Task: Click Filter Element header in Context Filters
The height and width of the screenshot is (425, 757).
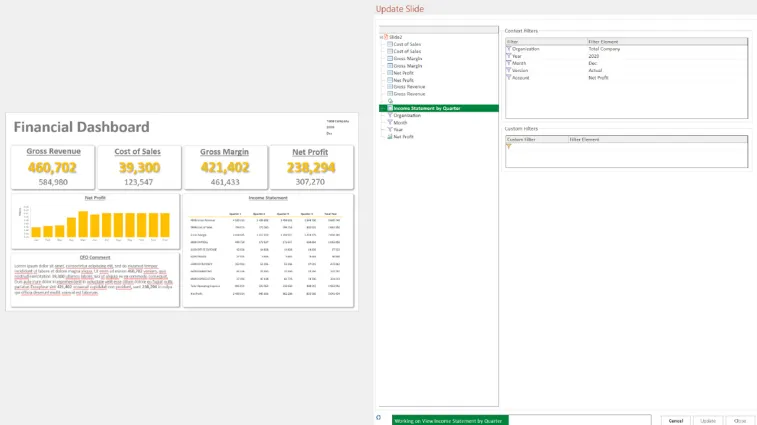Action: tap(667, 42)
